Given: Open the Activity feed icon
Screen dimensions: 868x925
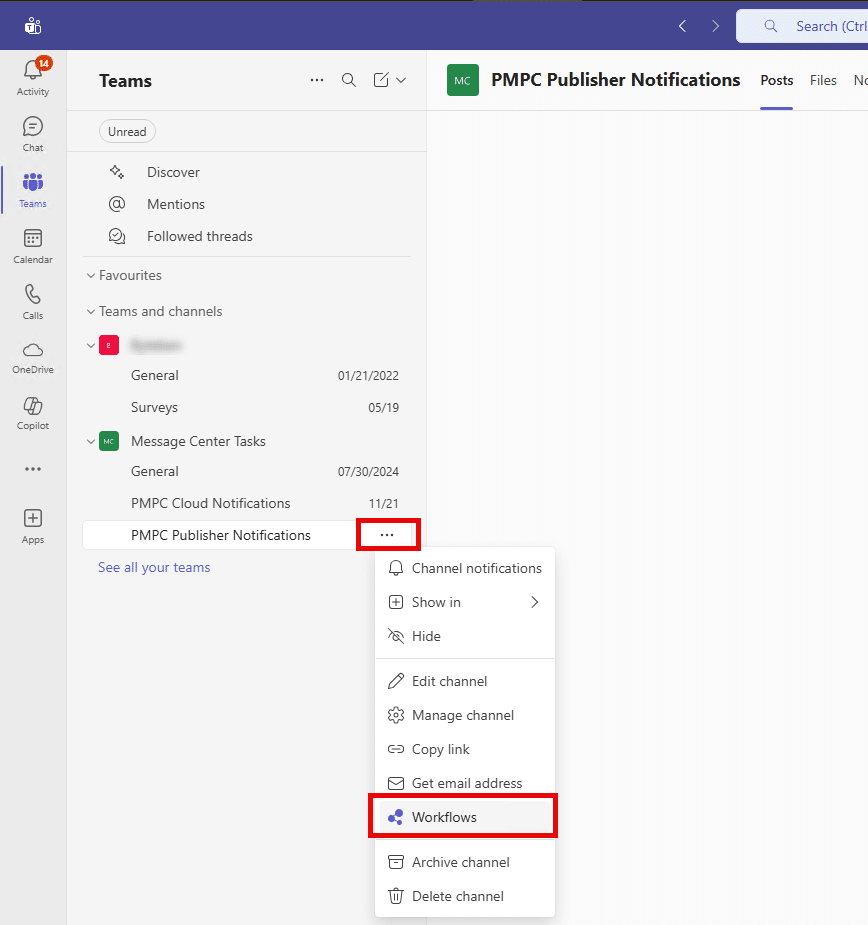Looking at the screenshot, I should pos(33,77).
